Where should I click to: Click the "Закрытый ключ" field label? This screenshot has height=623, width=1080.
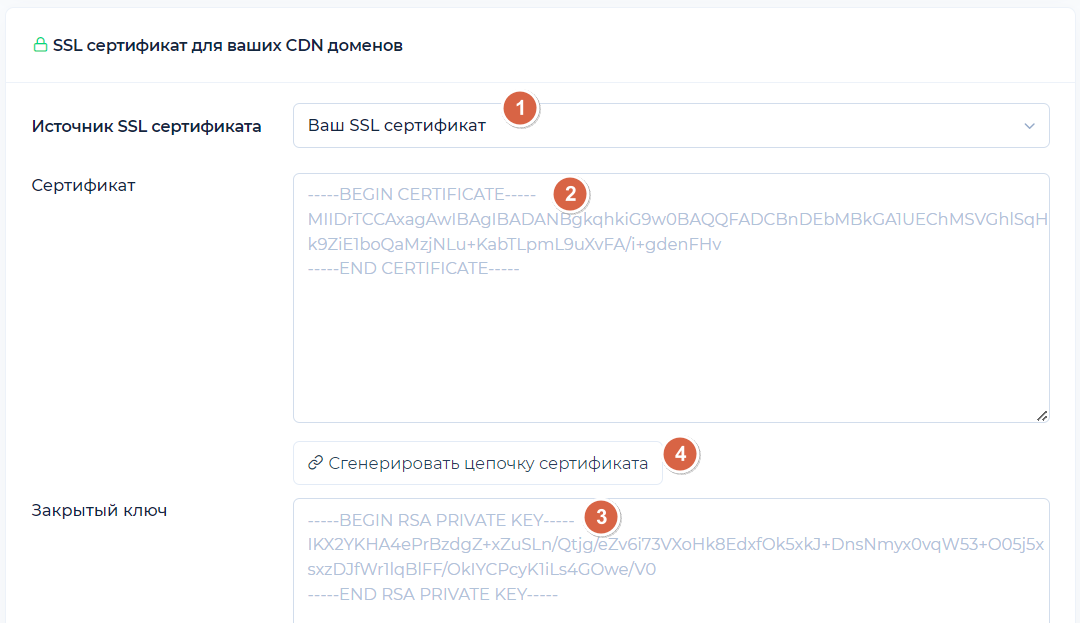[99, 510]
